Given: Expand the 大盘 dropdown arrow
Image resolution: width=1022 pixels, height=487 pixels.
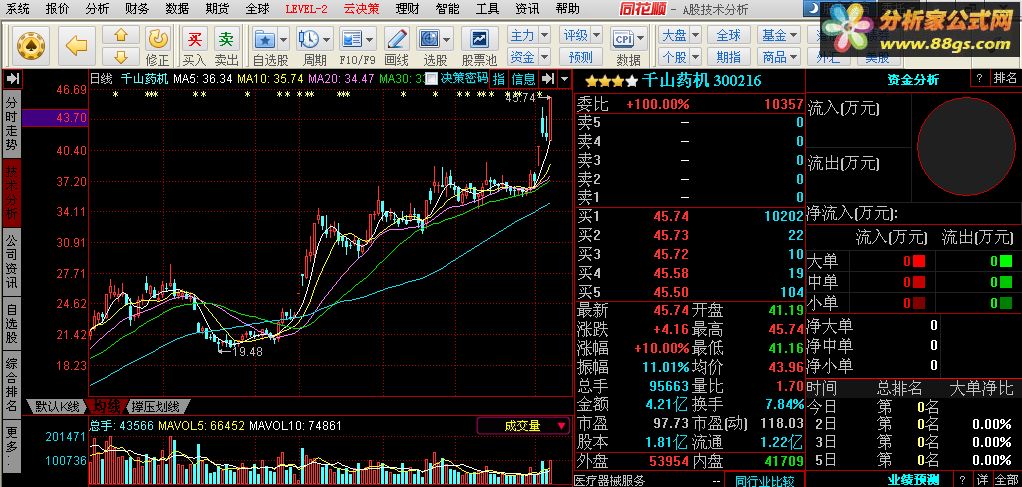Looking at the screenshot, I should click(x=695, y=35).
